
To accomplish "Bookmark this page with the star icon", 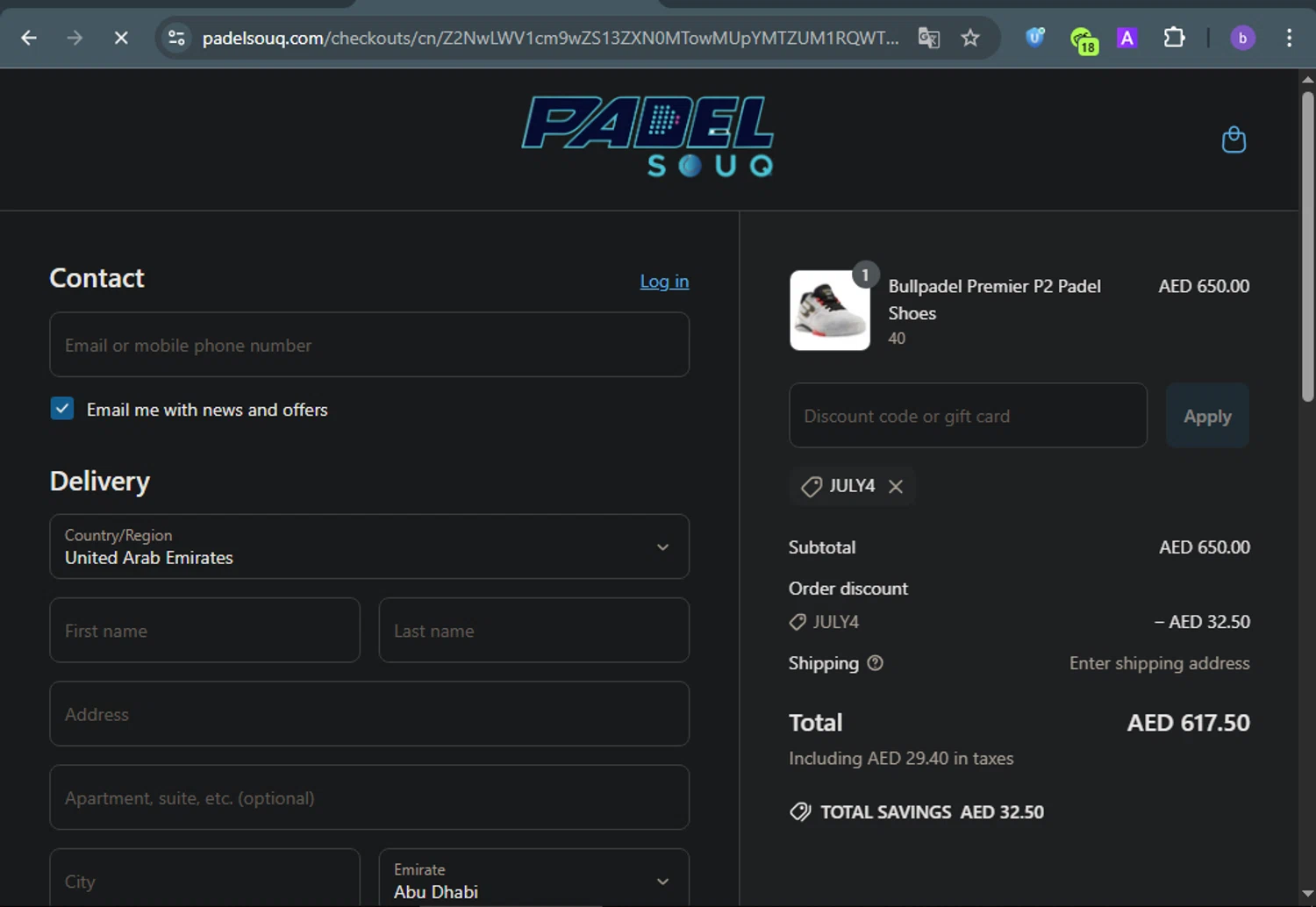I will coord(969,38).
